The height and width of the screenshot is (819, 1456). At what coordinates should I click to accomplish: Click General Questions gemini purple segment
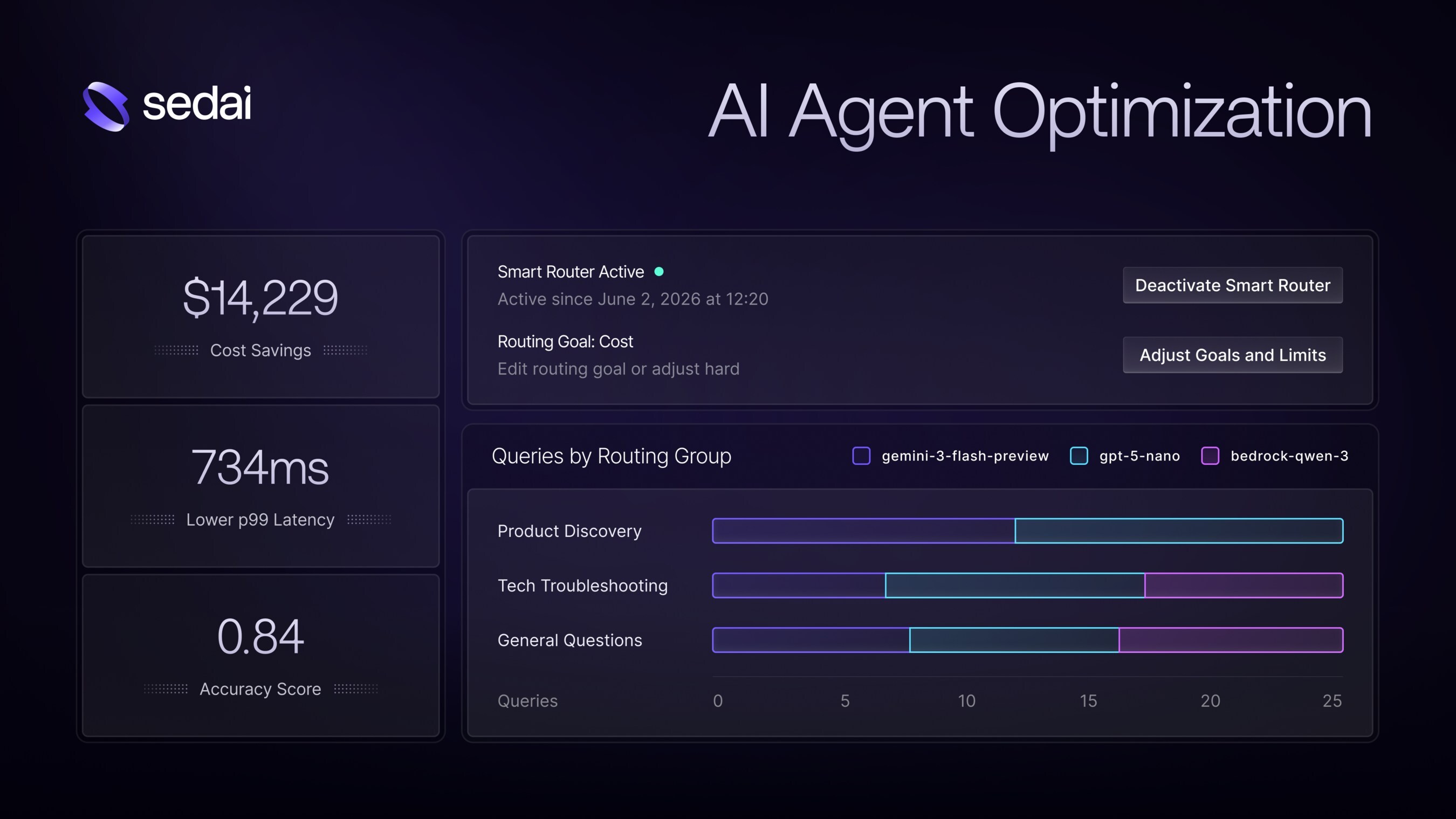tap(811, 640)
